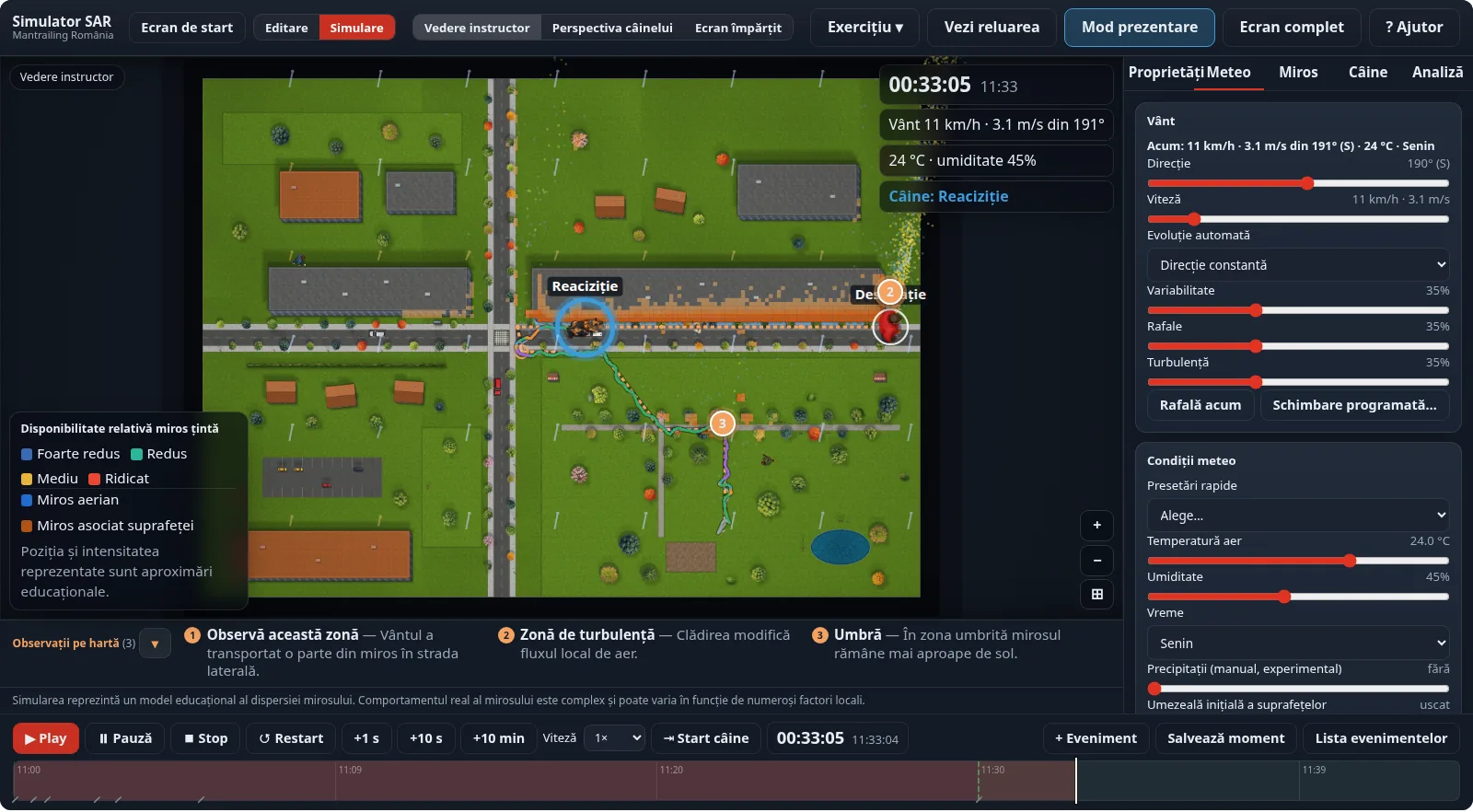1473x812 pixels.
Task: Select Perspectiva câinelui view
Action: 612,28
